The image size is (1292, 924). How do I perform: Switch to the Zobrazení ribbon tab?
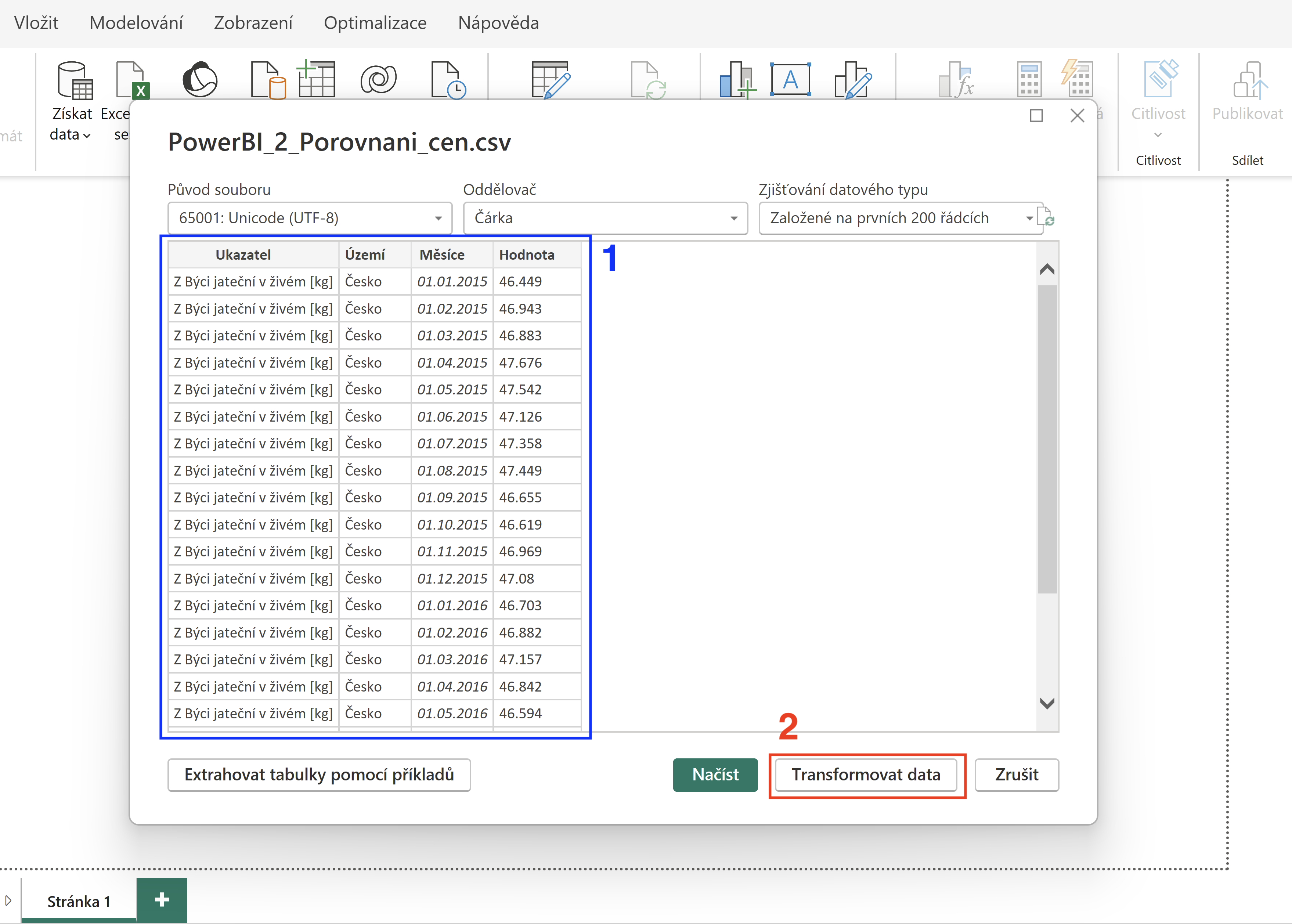tap(253, 23)
